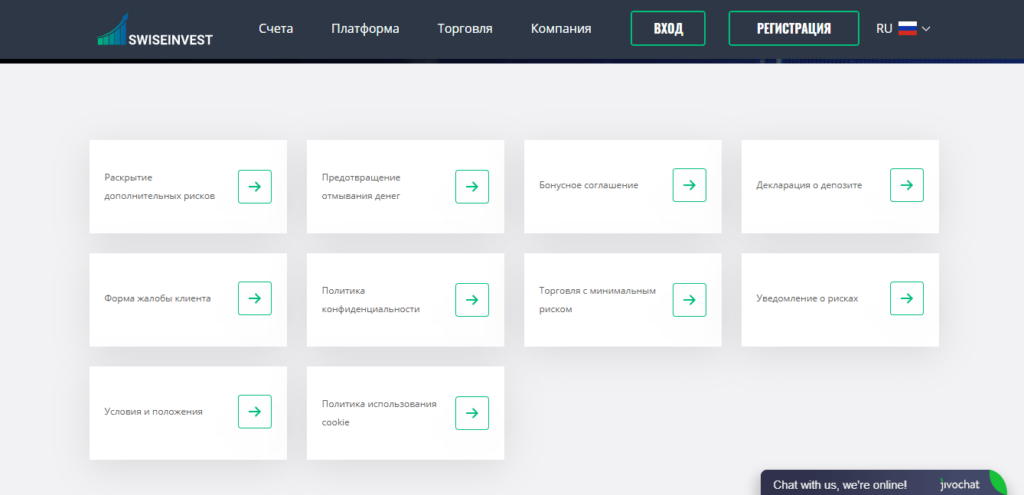
Task: Select Торговля с минимальным риском text
Action: [597, 300]
